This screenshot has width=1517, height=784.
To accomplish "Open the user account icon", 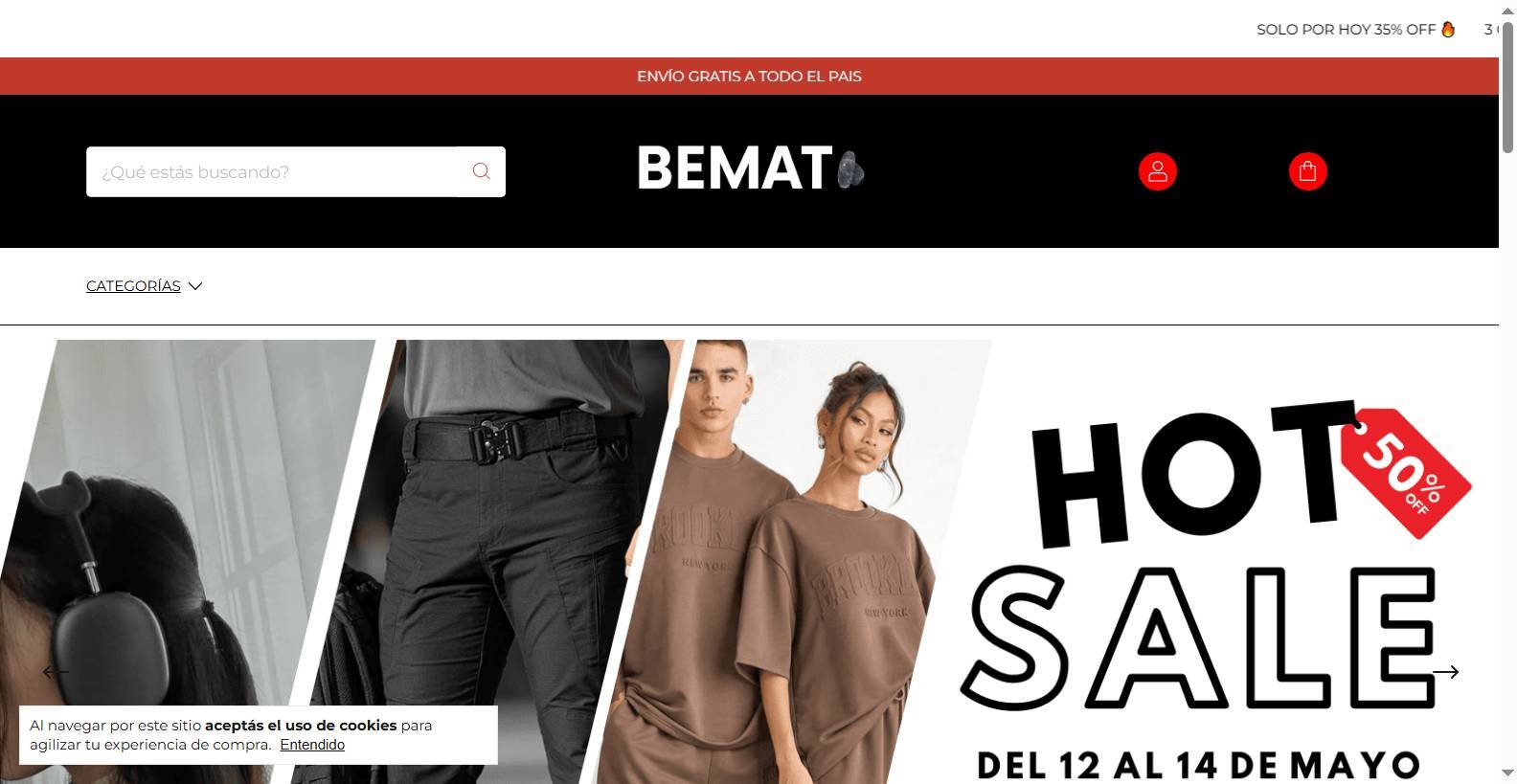I will 1157,171.
